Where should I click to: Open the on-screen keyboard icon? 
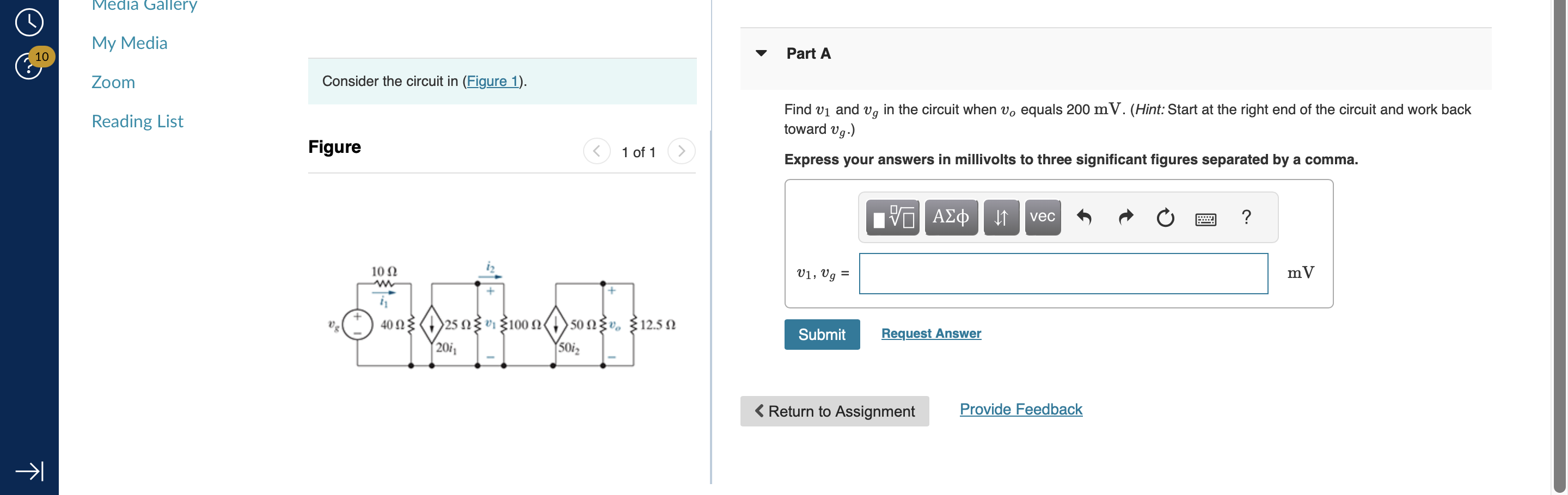1205,219
